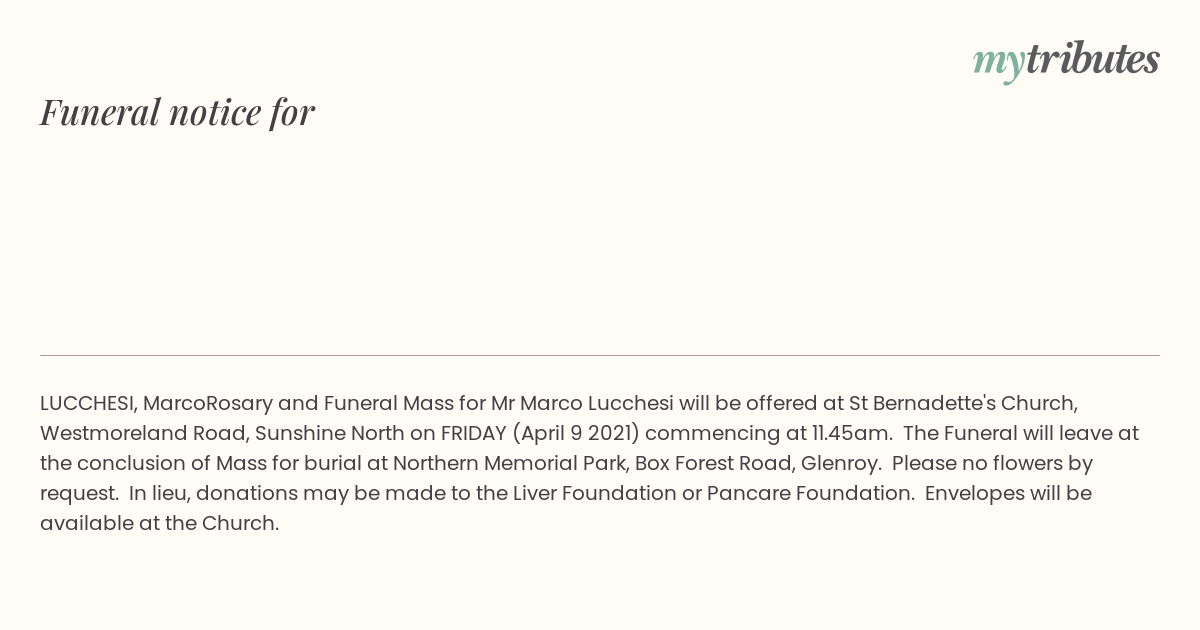
Task: Click the word "Funeral" in the heading
Action: pos(100,112)
